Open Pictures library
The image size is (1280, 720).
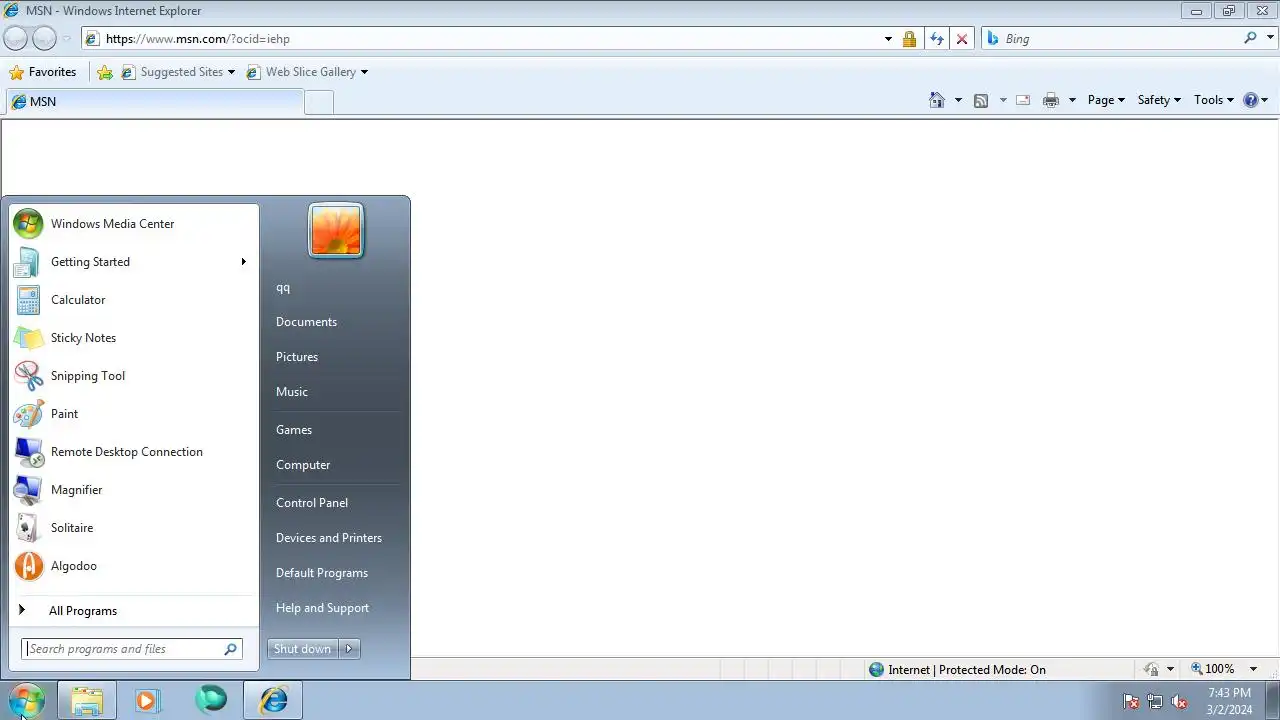pyautogui.click(x=297, y=357)
